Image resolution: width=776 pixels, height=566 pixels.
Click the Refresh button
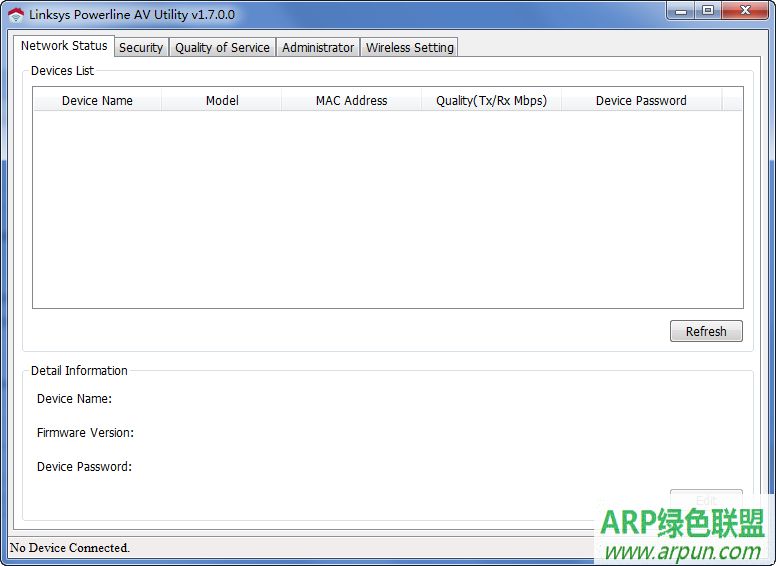coord(706,331)
